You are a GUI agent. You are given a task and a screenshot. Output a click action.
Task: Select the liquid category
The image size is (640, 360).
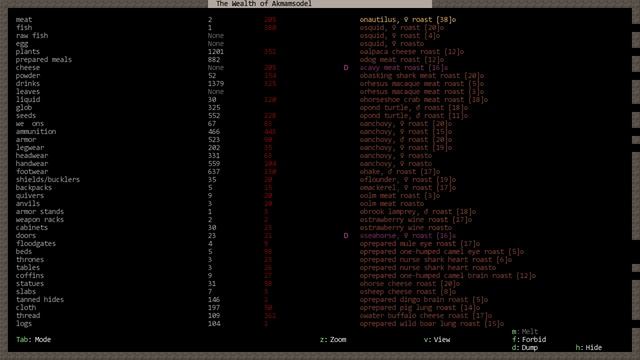[28, 100]
